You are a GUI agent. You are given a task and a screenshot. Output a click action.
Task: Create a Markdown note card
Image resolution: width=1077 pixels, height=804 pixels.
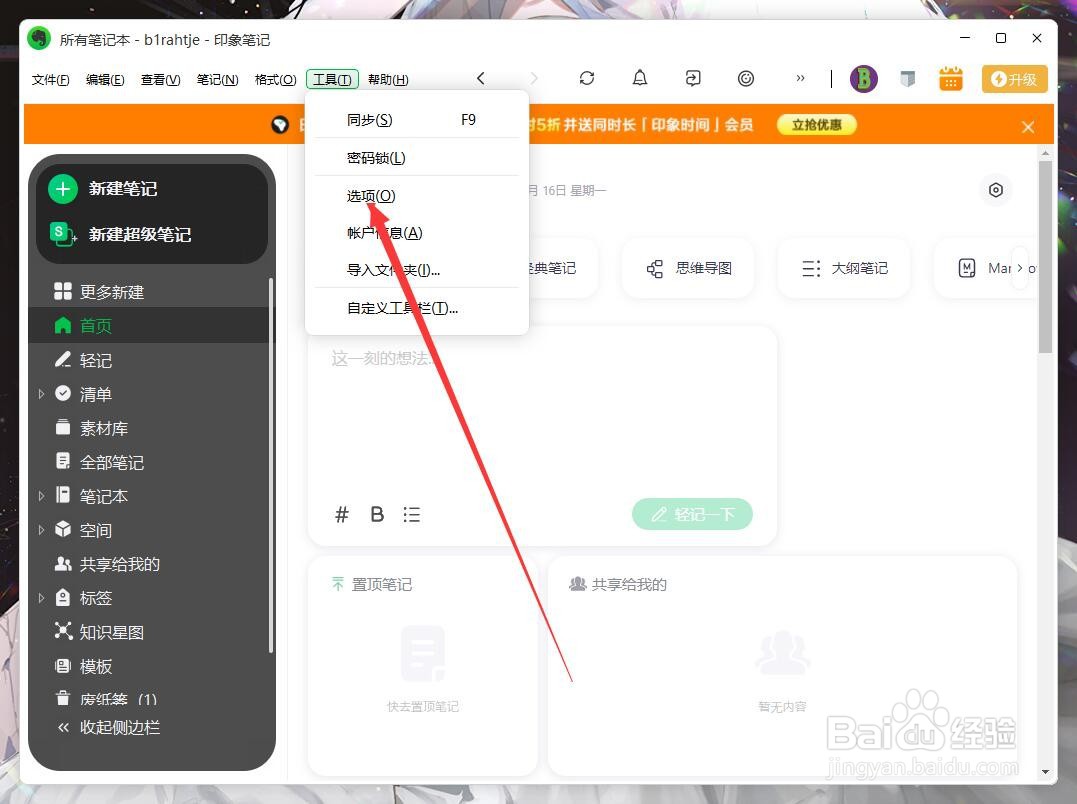pos(986,268)
